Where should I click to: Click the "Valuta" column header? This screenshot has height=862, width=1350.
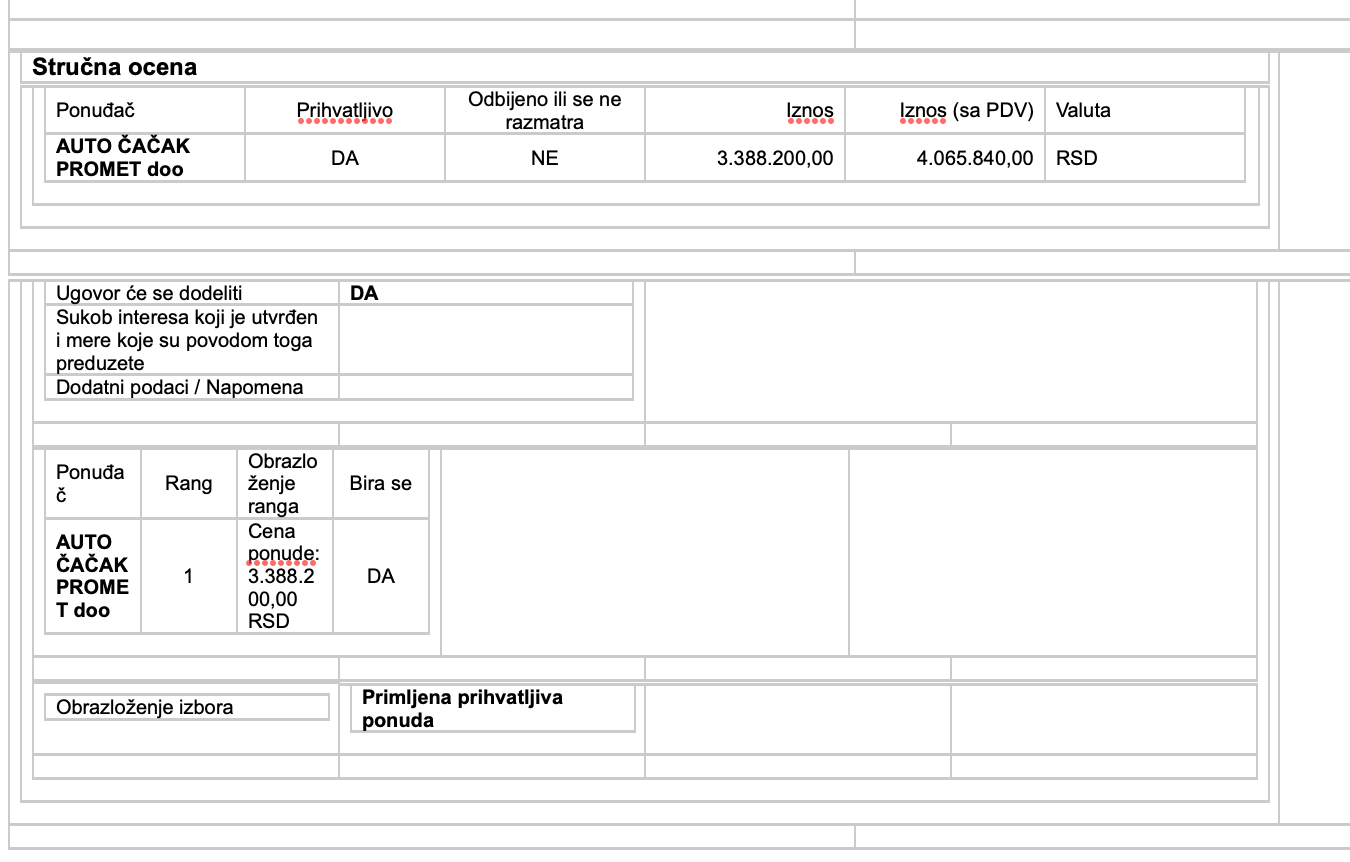coord(1083,110)
